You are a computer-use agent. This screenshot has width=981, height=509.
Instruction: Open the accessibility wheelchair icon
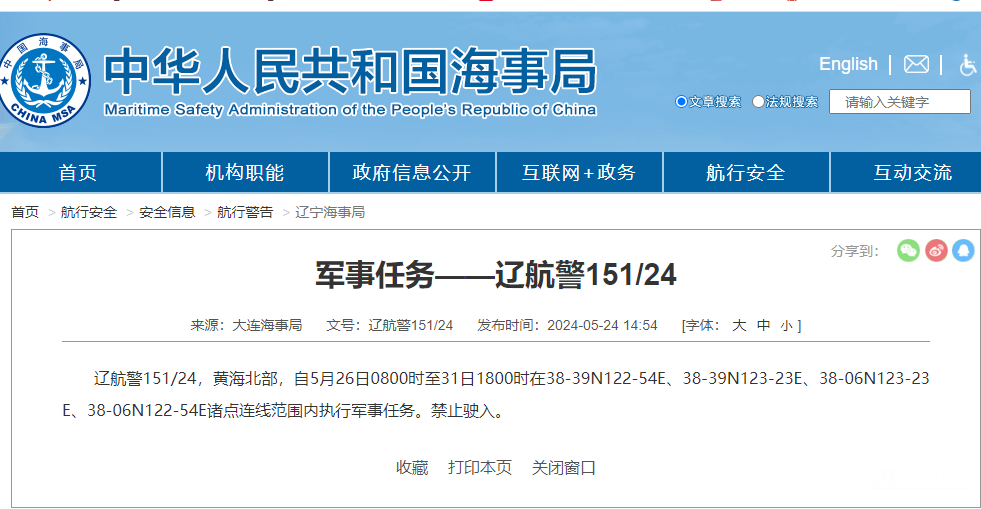coord(968,64)
